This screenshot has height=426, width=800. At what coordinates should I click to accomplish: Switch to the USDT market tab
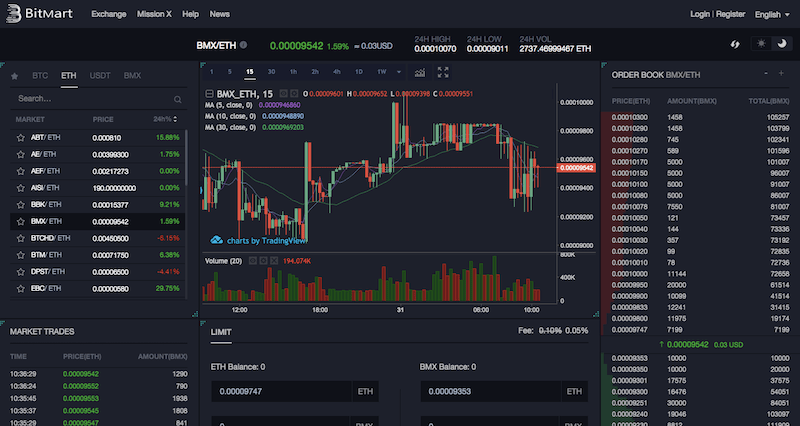point(100,76)
